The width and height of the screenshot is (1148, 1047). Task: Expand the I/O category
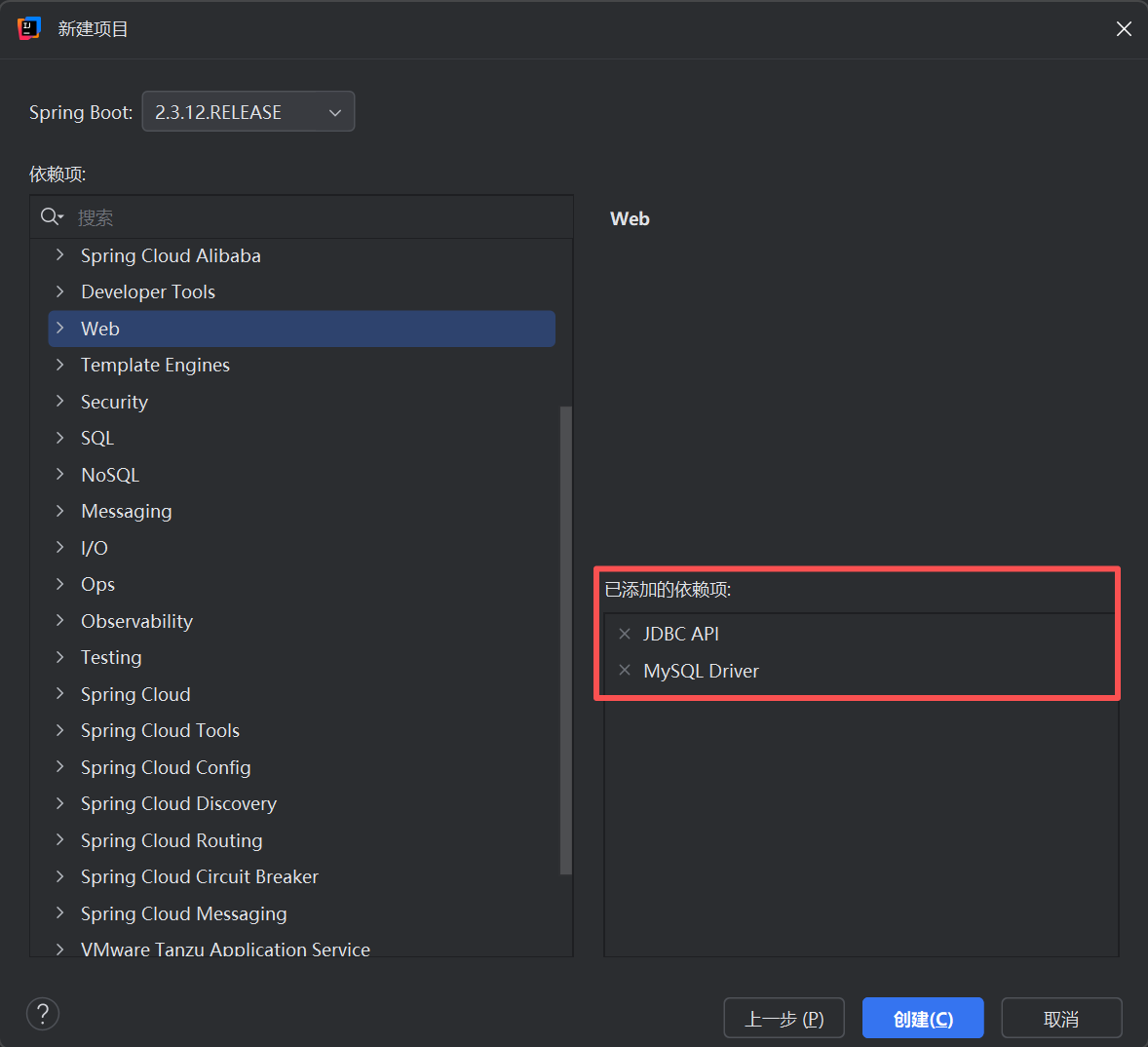[60, 548]
